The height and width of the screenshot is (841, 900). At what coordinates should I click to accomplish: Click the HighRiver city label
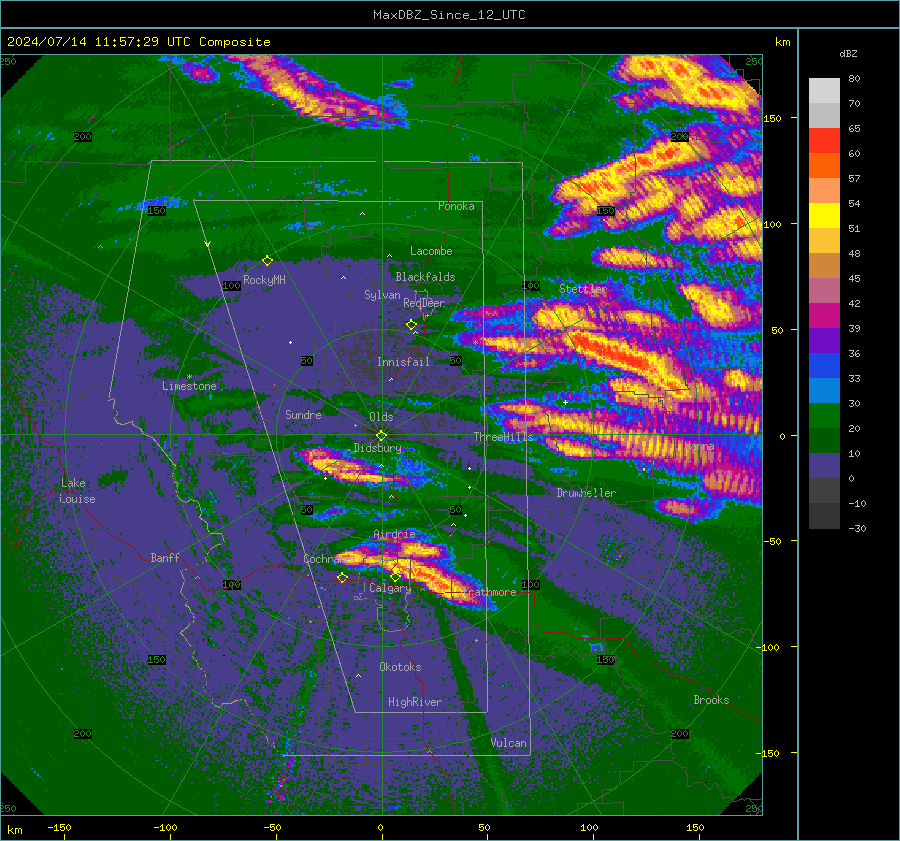pyautogui.click(x=415, y=702)
